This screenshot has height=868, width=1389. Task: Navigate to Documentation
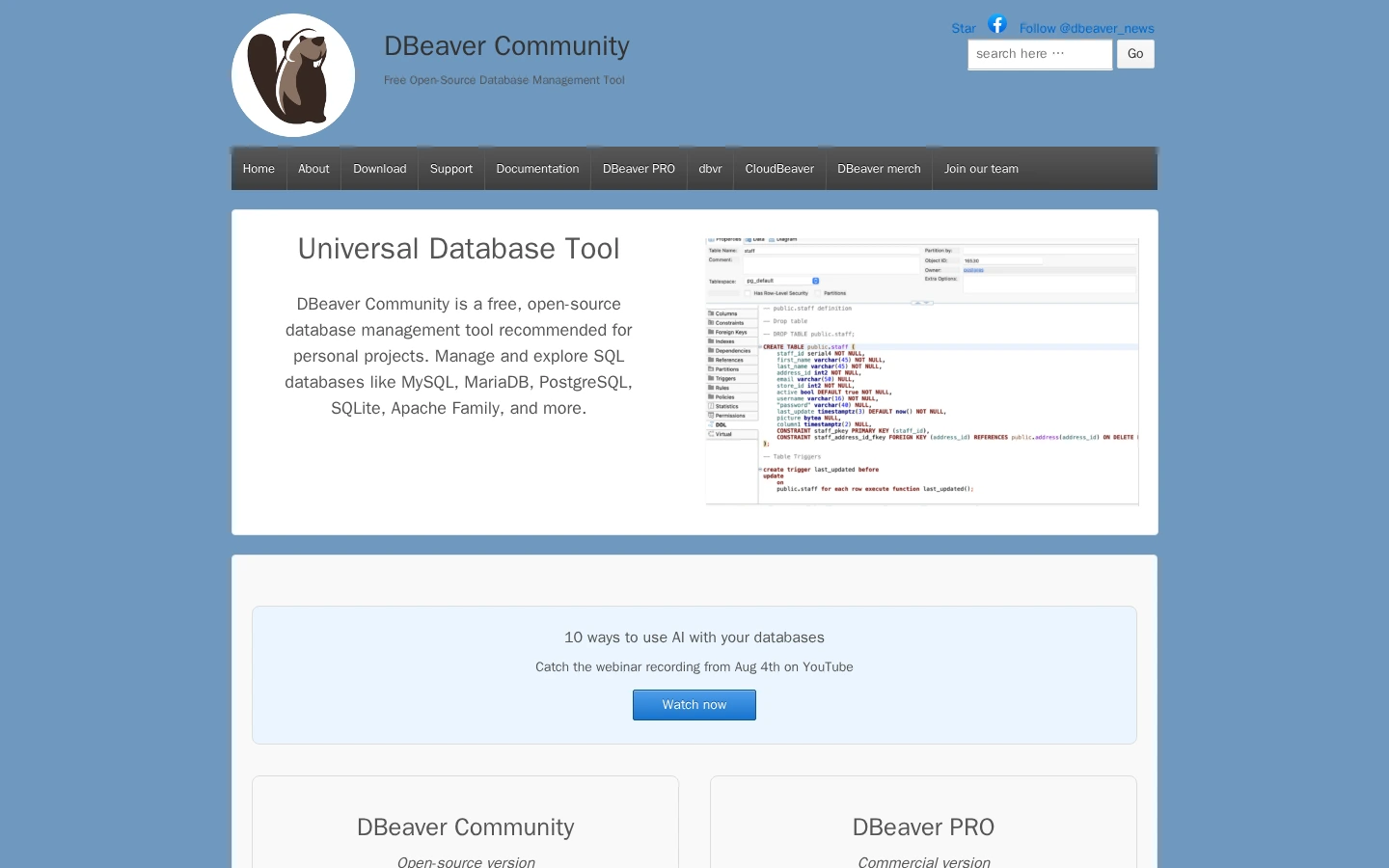point(537,169)
